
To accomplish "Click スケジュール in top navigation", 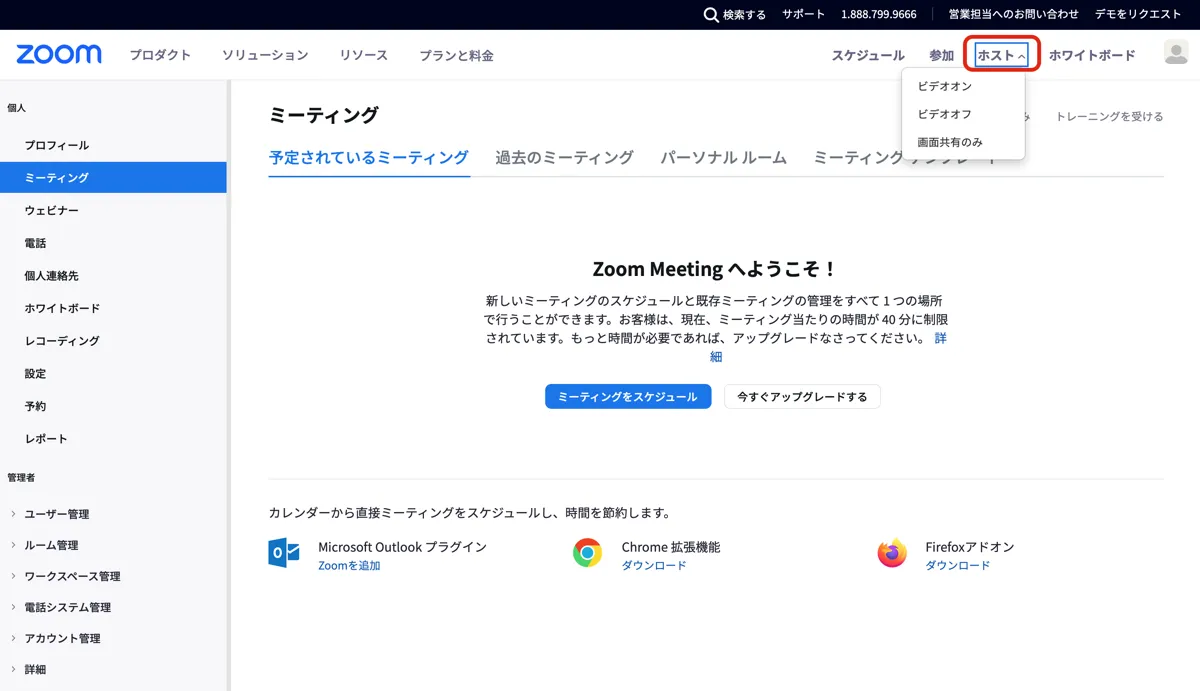I will 868,55.
